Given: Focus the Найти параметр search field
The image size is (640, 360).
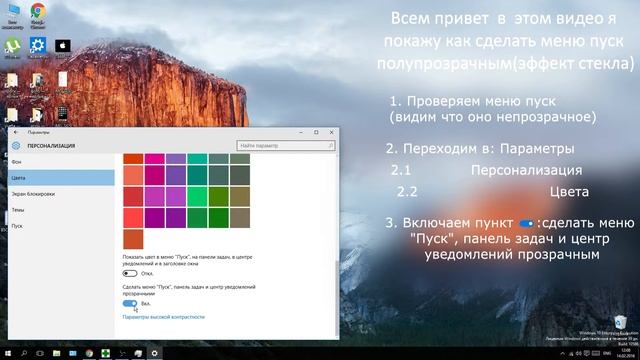Looking at the screenshot, I should (286, 145).
